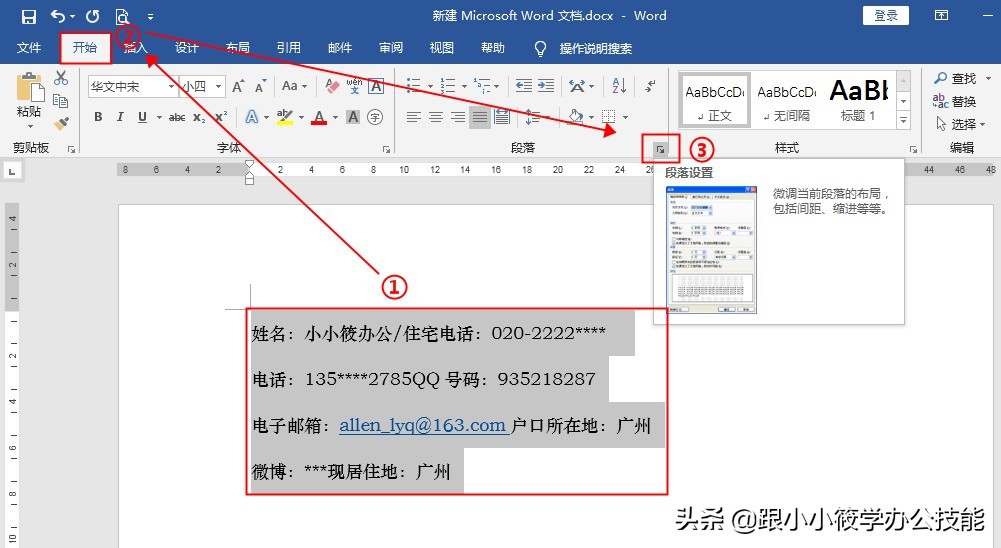Image resolution: width=1001 pixels, height=548 pixels.
Task: Open the 华文中宋 font name dropdown
Action: click(x=171, y=86)
